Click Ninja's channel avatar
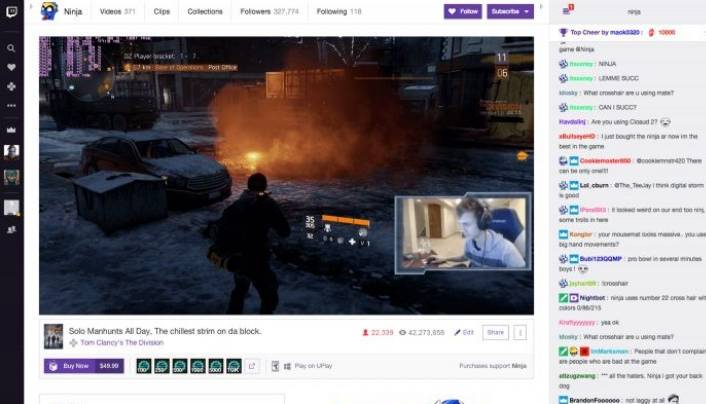This screenshot has width=706, height=404. 49,11
